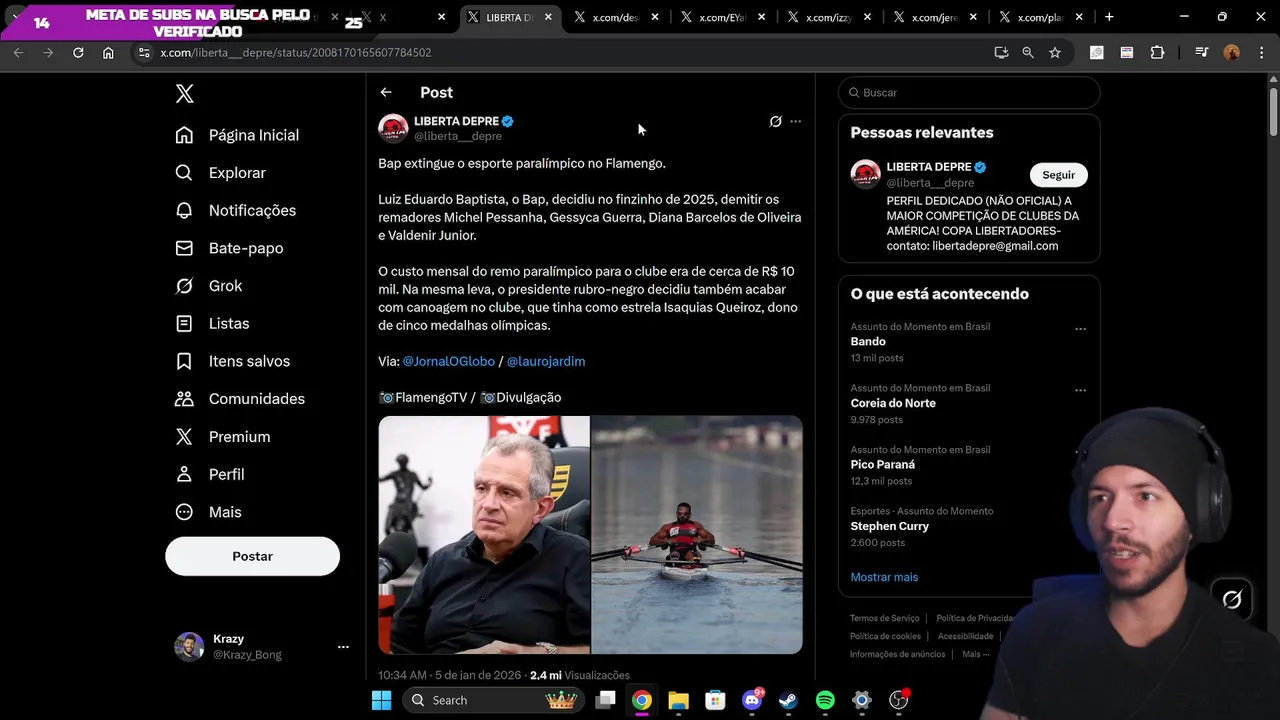The width and height of the screenshot is (1280, 720).
Task: Click address bar URL
Action: click(296, 52)
